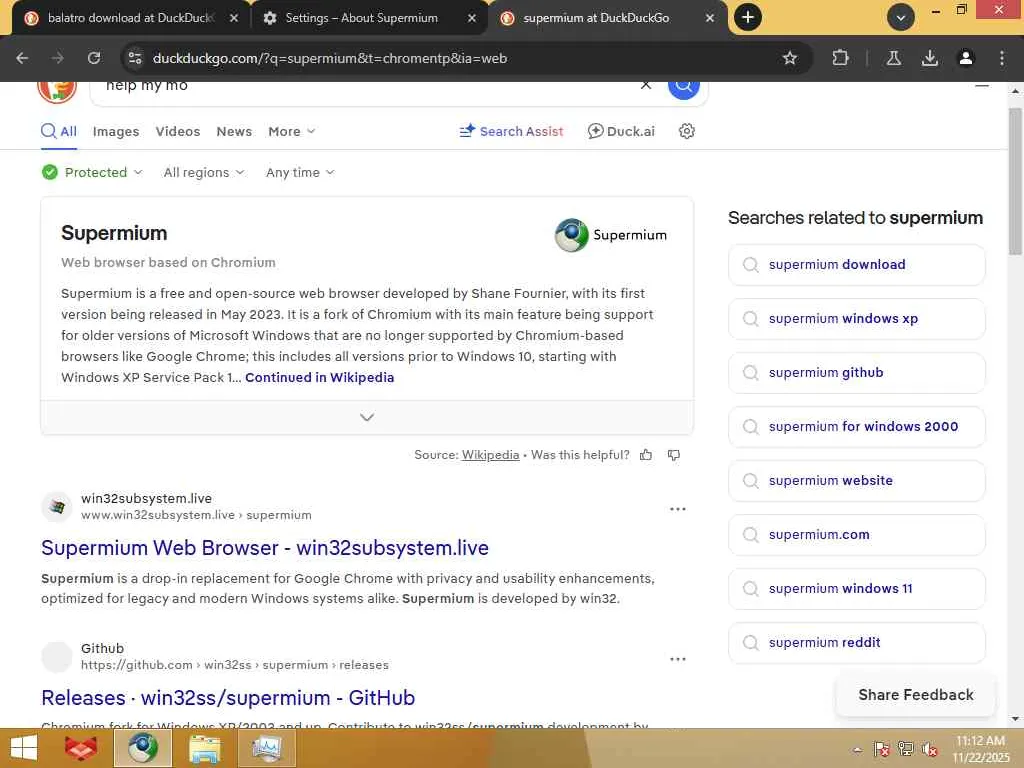1024x768 pixels.
Task: Switch to Videos results
Action: pos(178,131)
